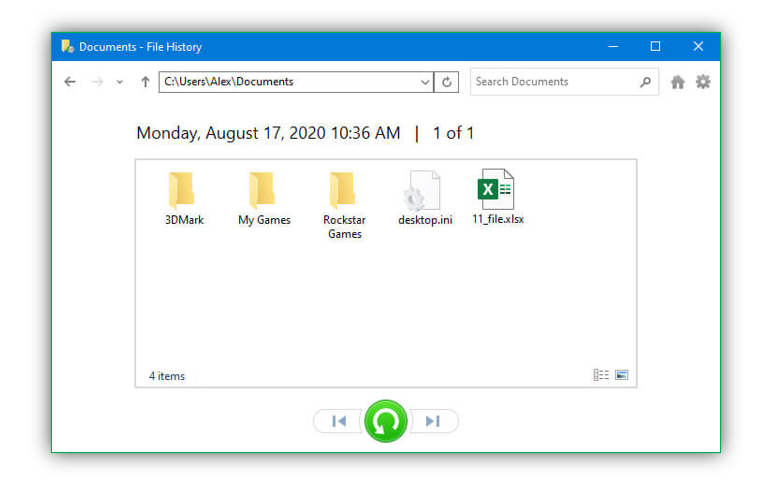The width and height of the screenshot is (774, 491).
Task: Go to File History home
Action: coord(678,82)
